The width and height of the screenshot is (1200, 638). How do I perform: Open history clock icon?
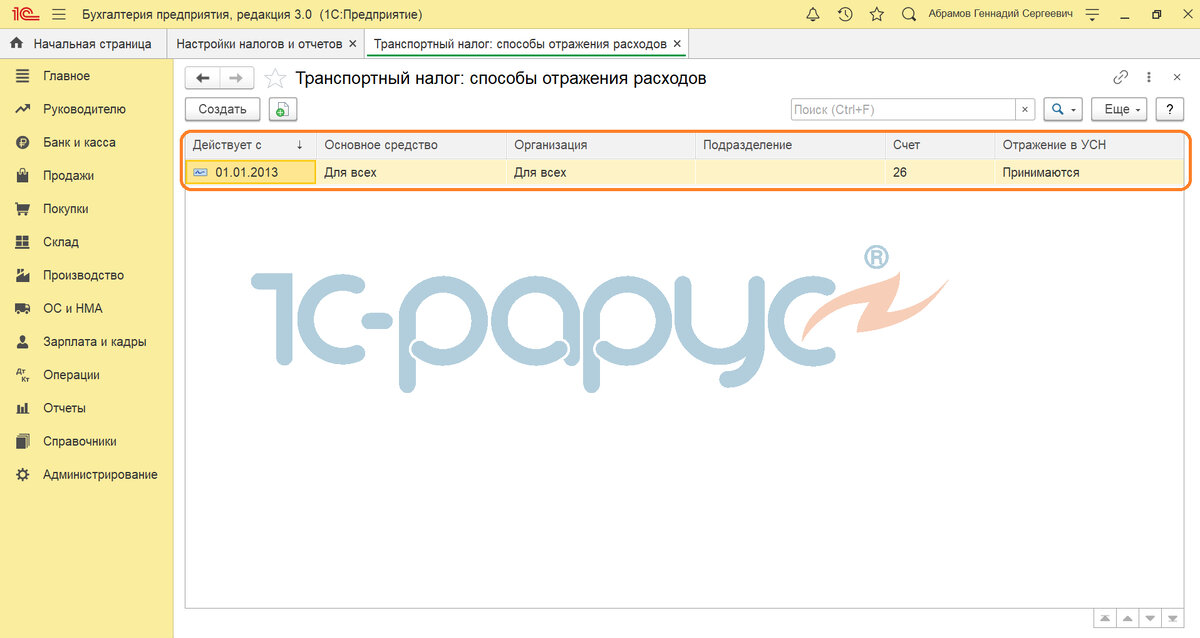tap(845, 15)
